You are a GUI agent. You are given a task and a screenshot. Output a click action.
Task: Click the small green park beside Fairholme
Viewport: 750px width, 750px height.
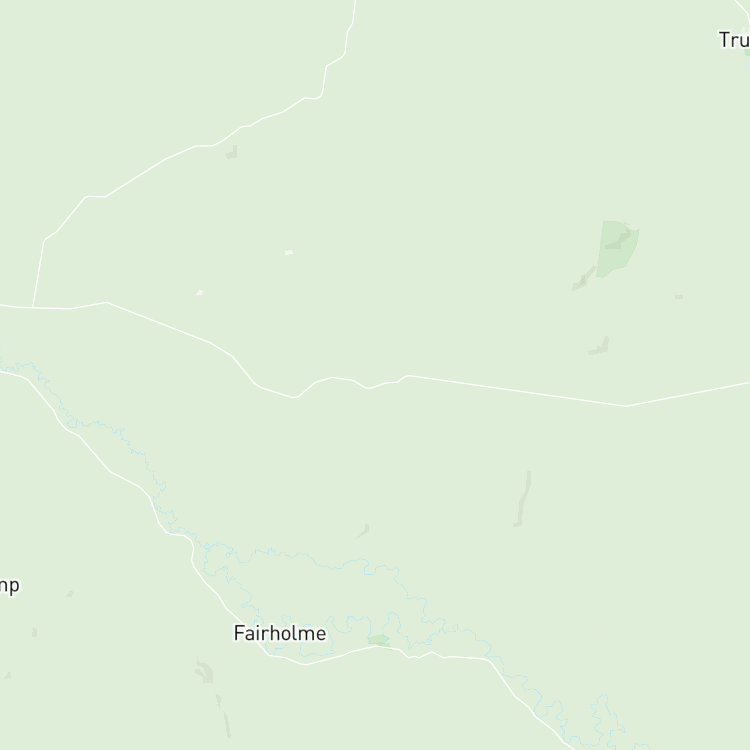(379, 640)
